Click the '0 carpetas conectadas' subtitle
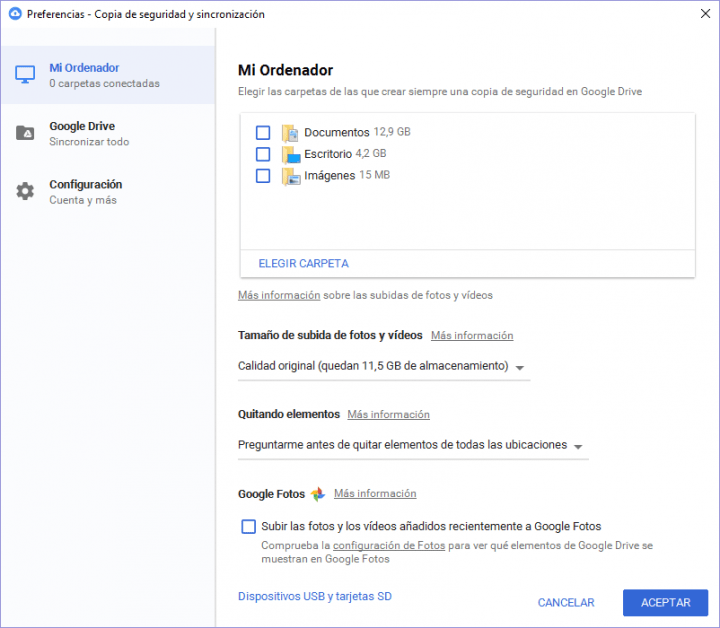Image resolution: width=720 pixels, height=628 pixels. [104, 84]
